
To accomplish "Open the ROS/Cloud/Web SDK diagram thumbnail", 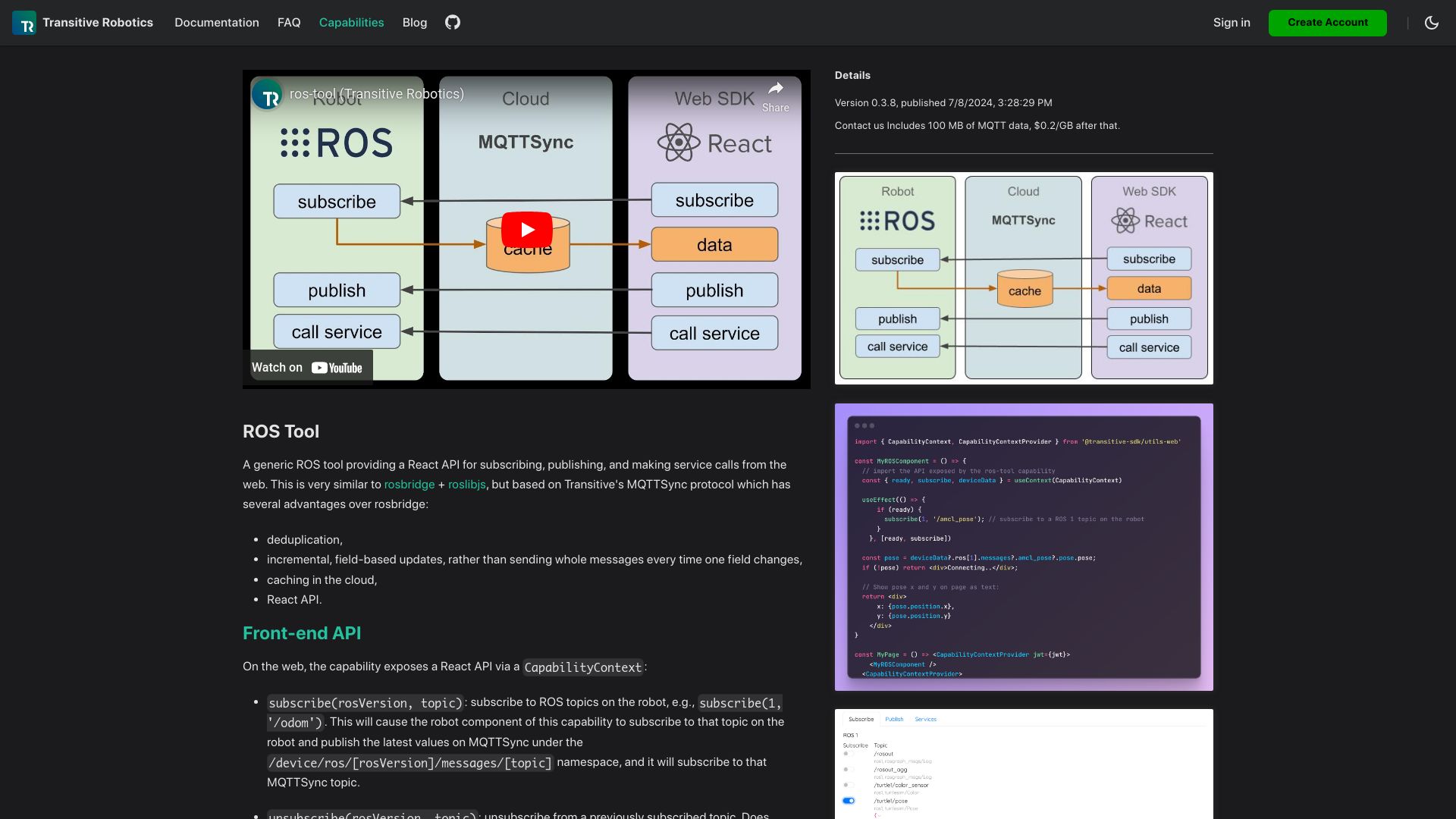I will 1024,278.
